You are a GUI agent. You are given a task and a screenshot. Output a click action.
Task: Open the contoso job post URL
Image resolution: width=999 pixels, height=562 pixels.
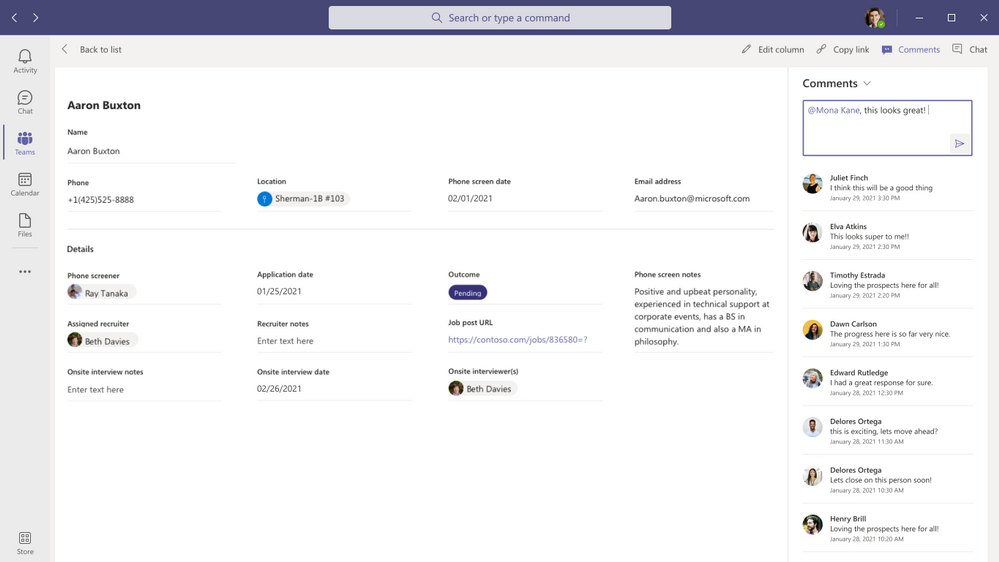(517, 340)
